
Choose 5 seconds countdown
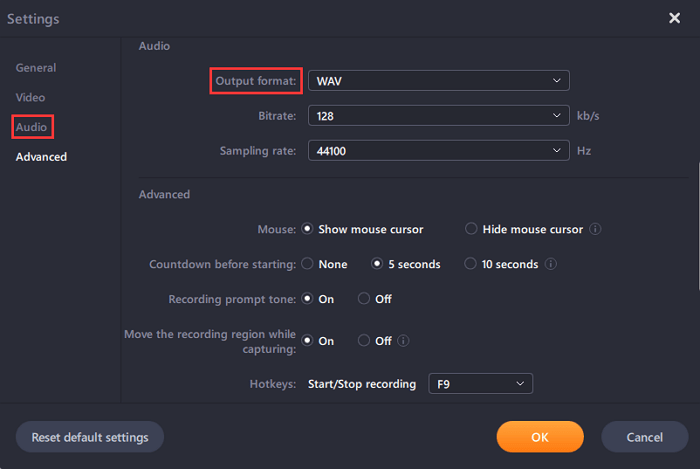377,265
